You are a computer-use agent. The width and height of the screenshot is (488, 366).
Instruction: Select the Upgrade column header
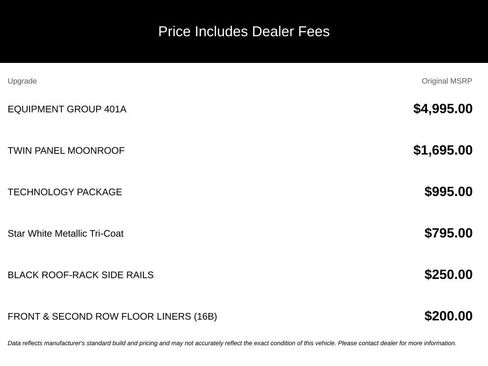[x=22, y=81]
